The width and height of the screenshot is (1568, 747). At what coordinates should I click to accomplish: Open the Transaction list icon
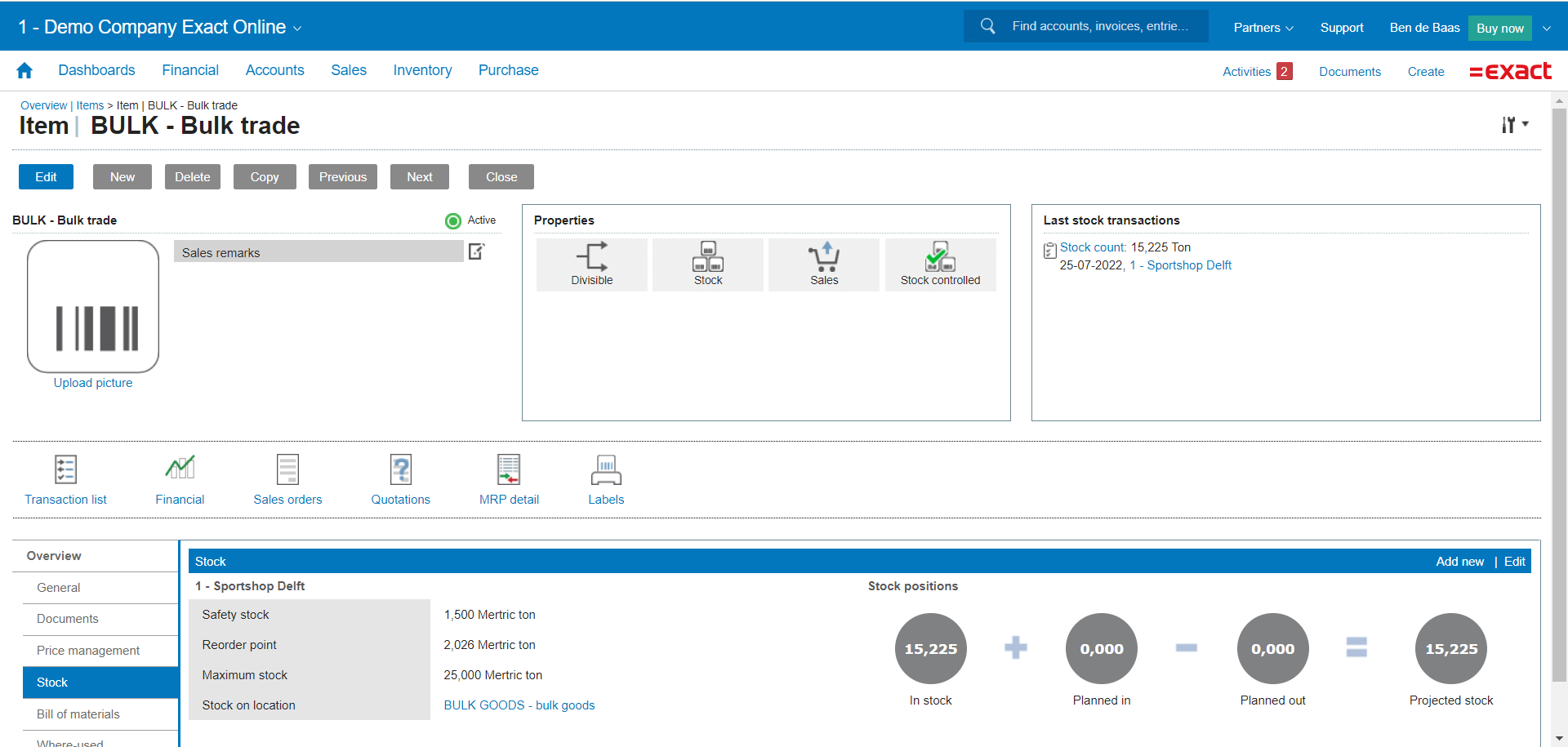pos(65,470)
